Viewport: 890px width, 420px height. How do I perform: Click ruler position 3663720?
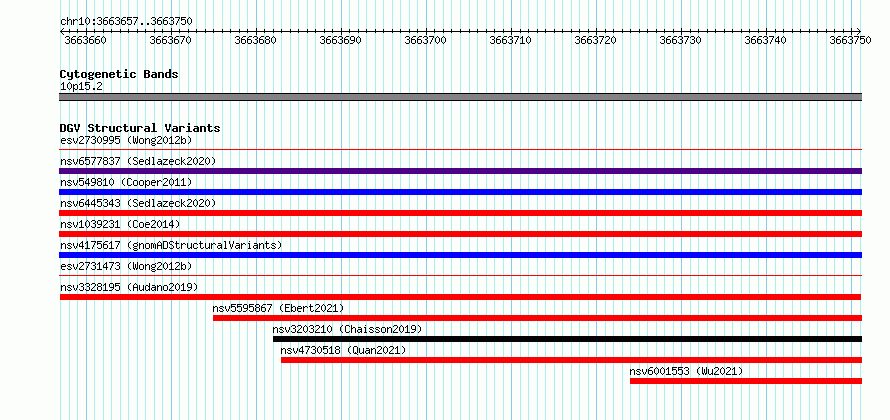click(x=595, y=40)
